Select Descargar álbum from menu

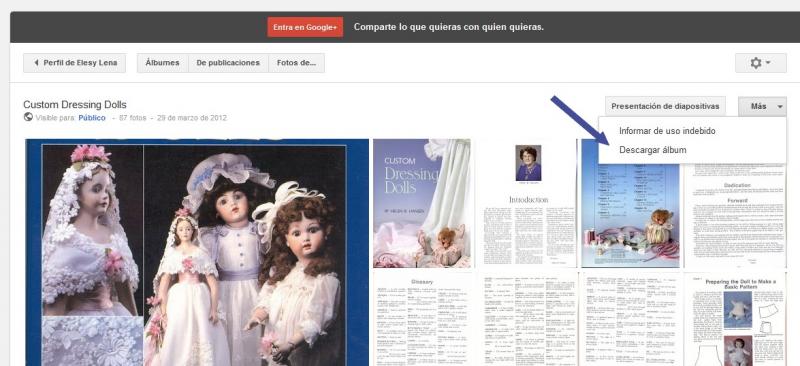point(653,150)
